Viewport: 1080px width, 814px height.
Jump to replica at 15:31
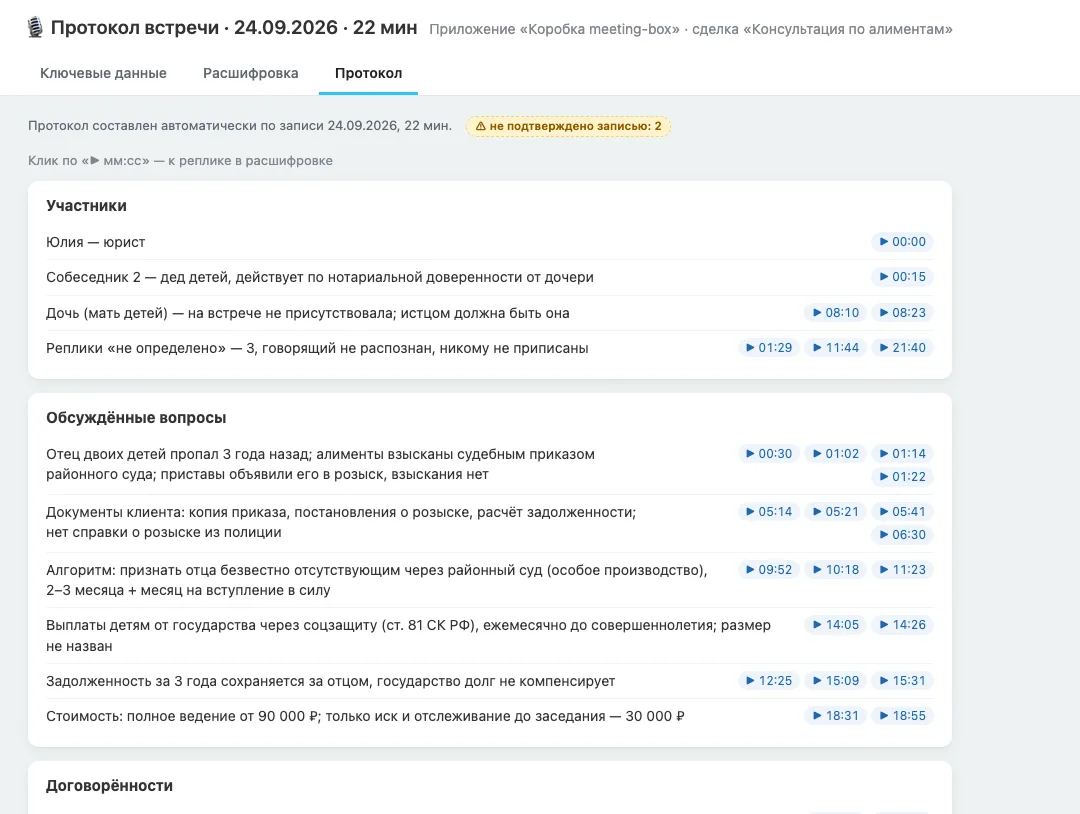tap(902, 680)
